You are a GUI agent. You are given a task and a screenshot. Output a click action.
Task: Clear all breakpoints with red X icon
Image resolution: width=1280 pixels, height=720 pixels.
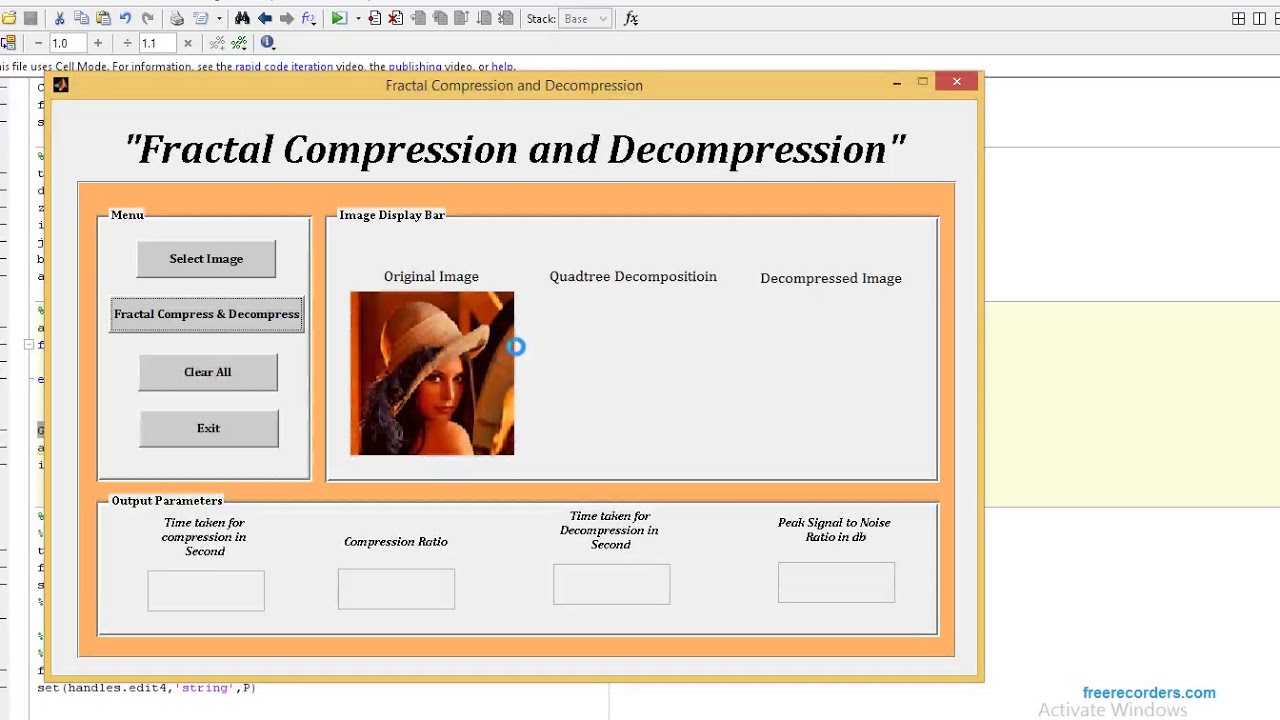[x=396, y=18]
